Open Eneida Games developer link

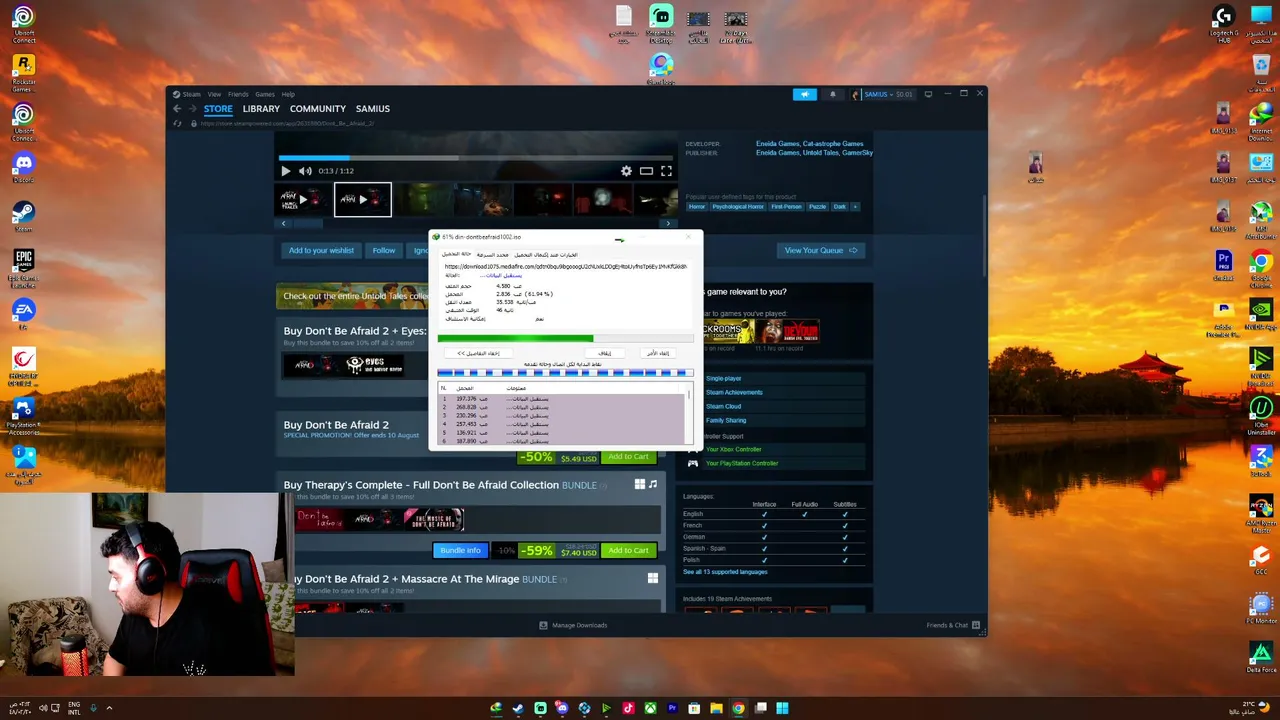click(780, 144)
